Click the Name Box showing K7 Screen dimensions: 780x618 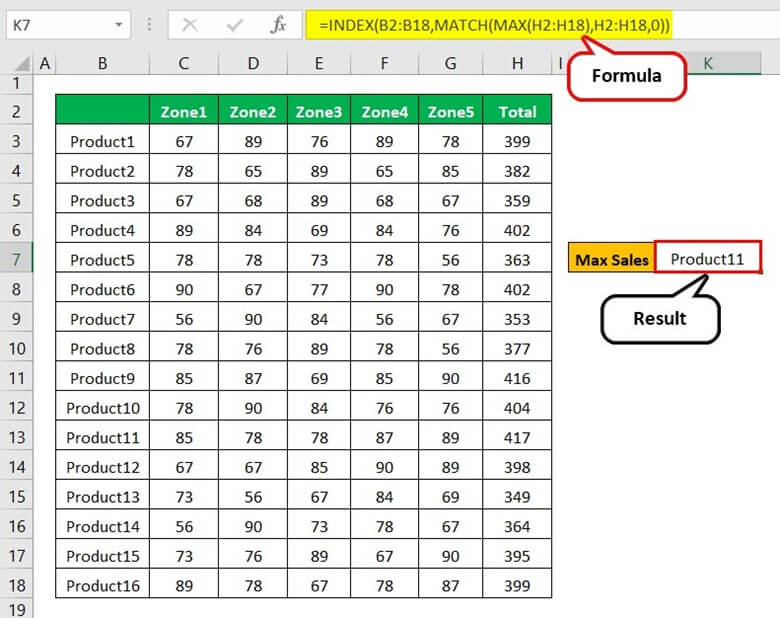(x=68, y=24)
